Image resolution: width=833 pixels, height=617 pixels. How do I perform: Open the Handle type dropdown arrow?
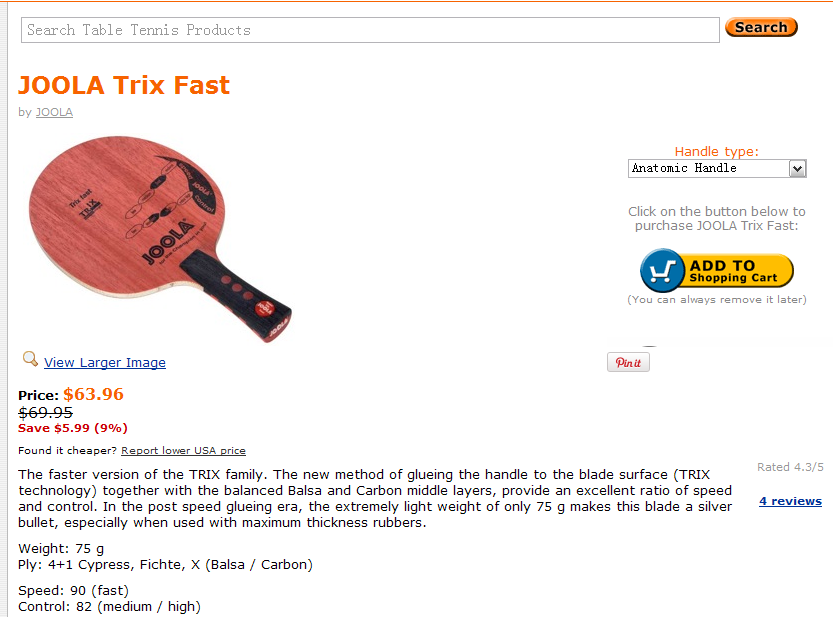click(x=797, y=169)
